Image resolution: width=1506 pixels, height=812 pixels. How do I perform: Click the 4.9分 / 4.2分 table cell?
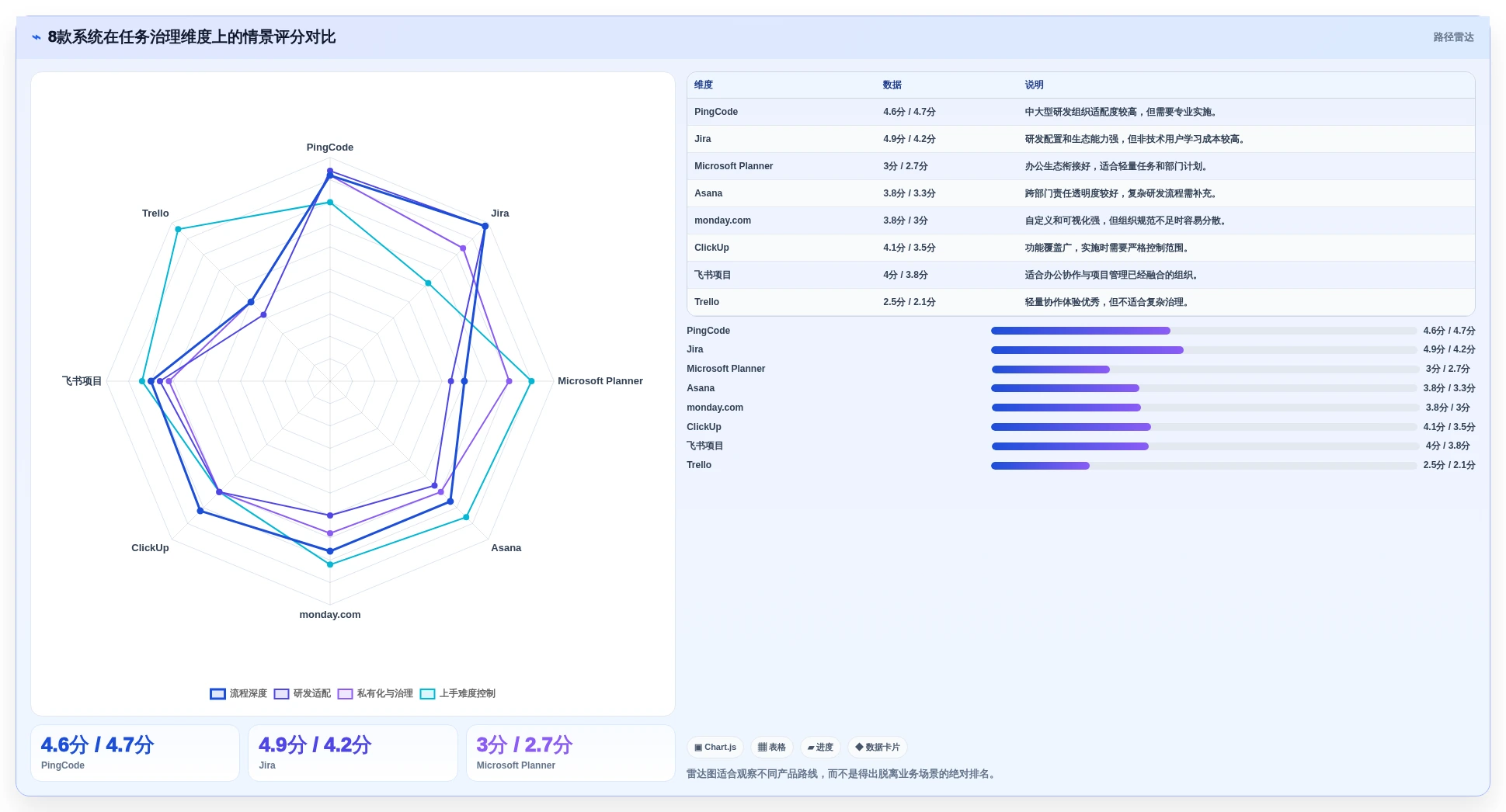click(x=909, y=139)
